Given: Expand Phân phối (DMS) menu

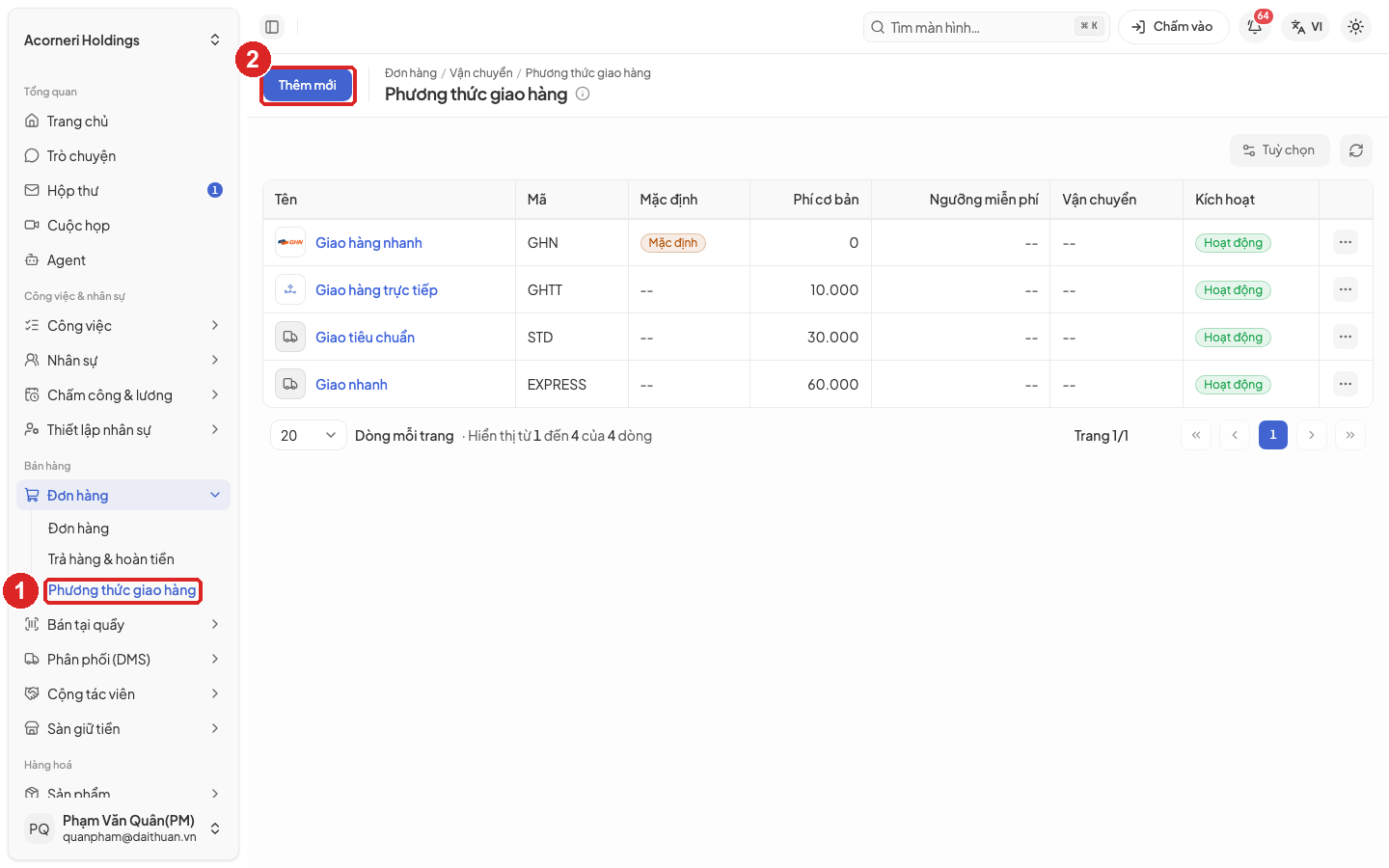Looking at the screenshot, I should coord(123,660).
